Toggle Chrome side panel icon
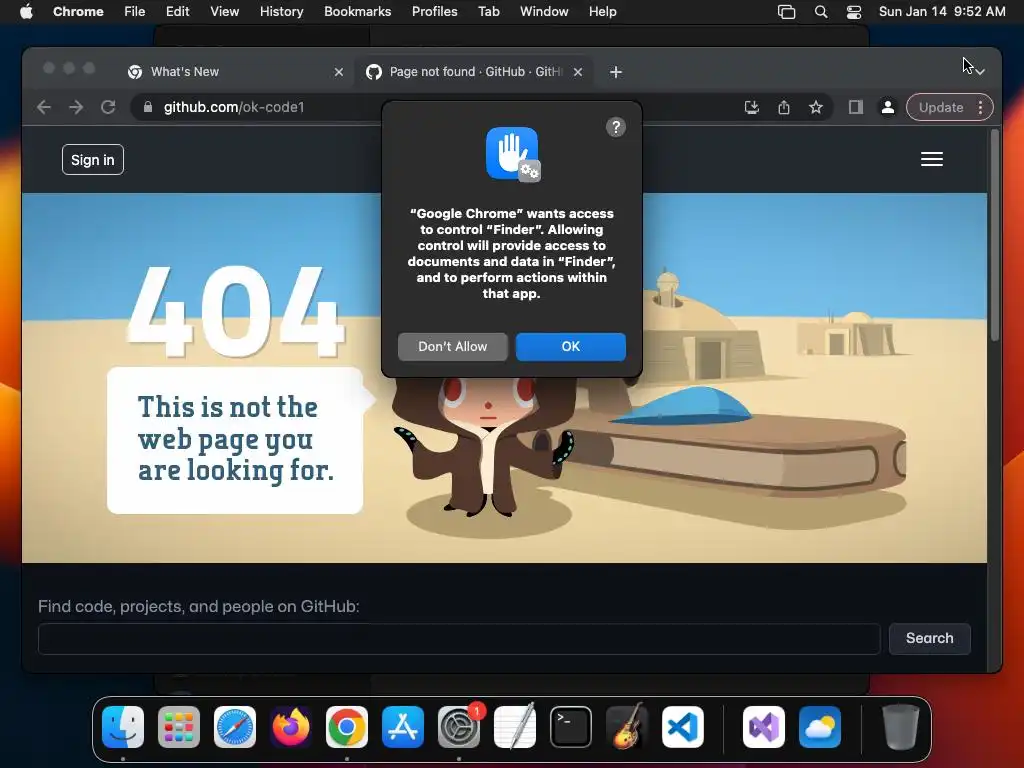The image size is (1024, 768). pos(856,107)
